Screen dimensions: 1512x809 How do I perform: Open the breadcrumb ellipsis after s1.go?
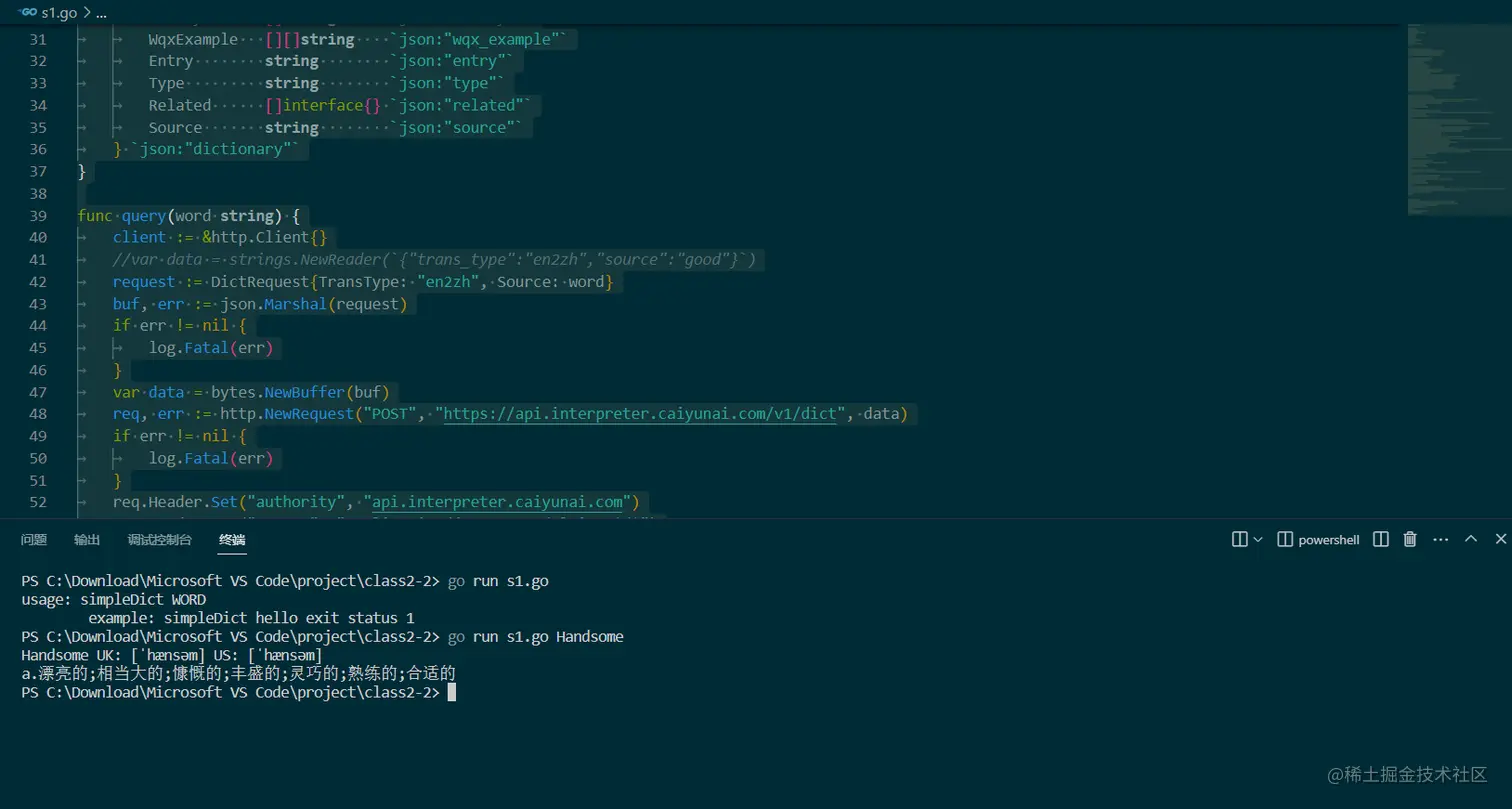click(100, 13)
